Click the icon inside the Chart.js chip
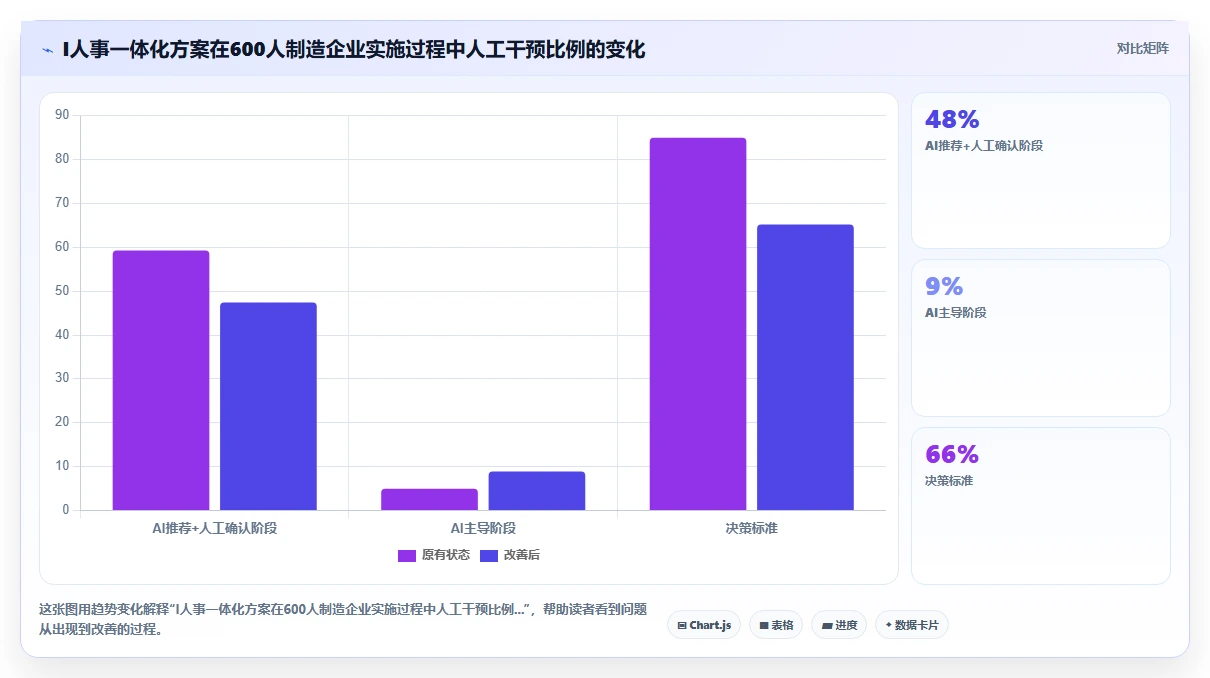The height and width of the screenshot is (678, 1210). [682, 626]
